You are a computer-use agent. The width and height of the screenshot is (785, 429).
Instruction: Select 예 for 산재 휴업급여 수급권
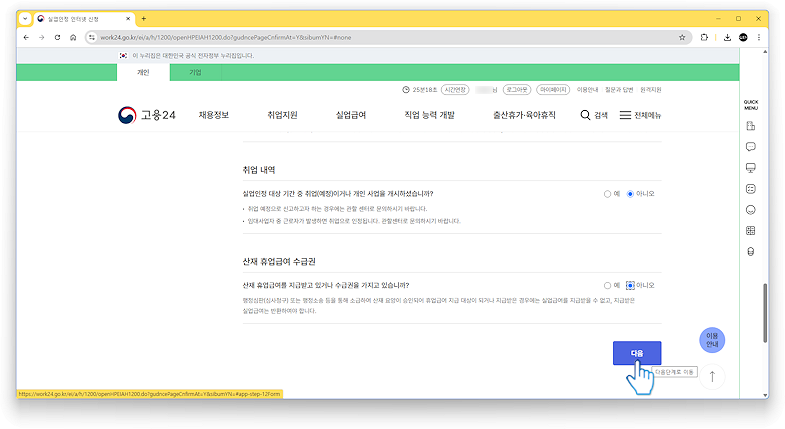[x=607, y=286]
